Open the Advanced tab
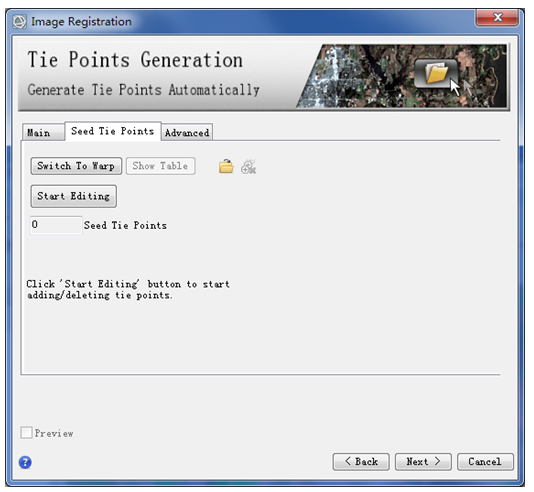 [187, 132]
